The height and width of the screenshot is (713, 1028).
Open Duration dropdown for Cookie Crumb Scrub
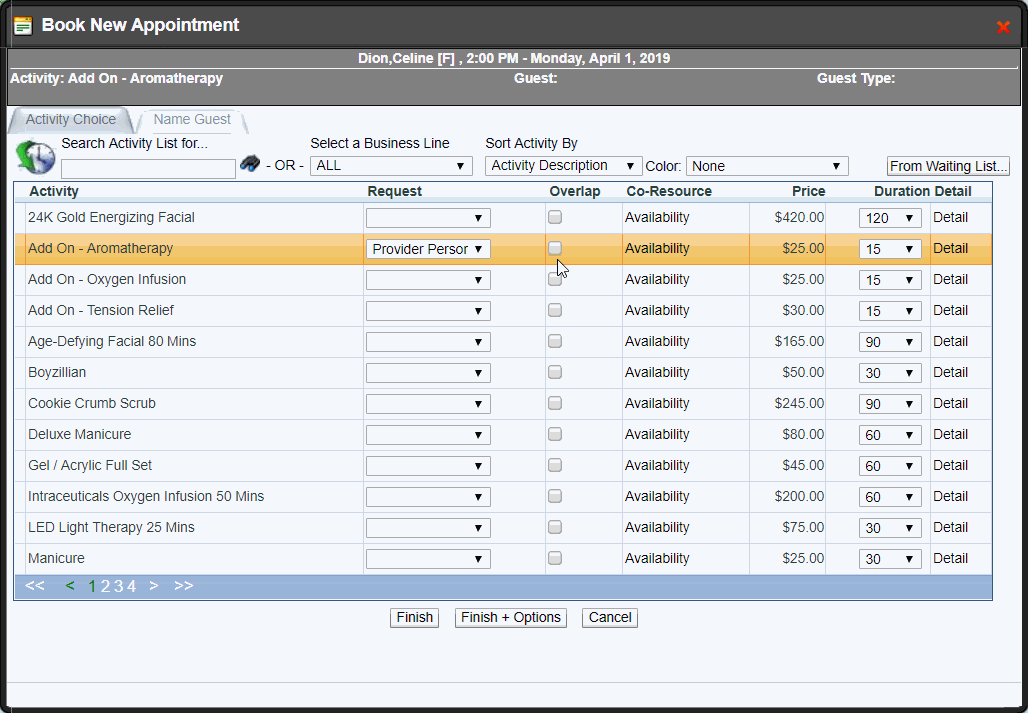890,404
